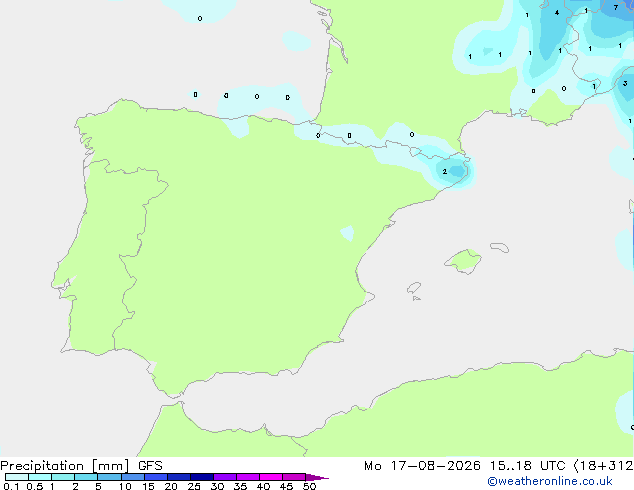Viewport: 634px width, 490px height.
Task: Click the "(18+312" forecast run label
Action: coord(603,466)
